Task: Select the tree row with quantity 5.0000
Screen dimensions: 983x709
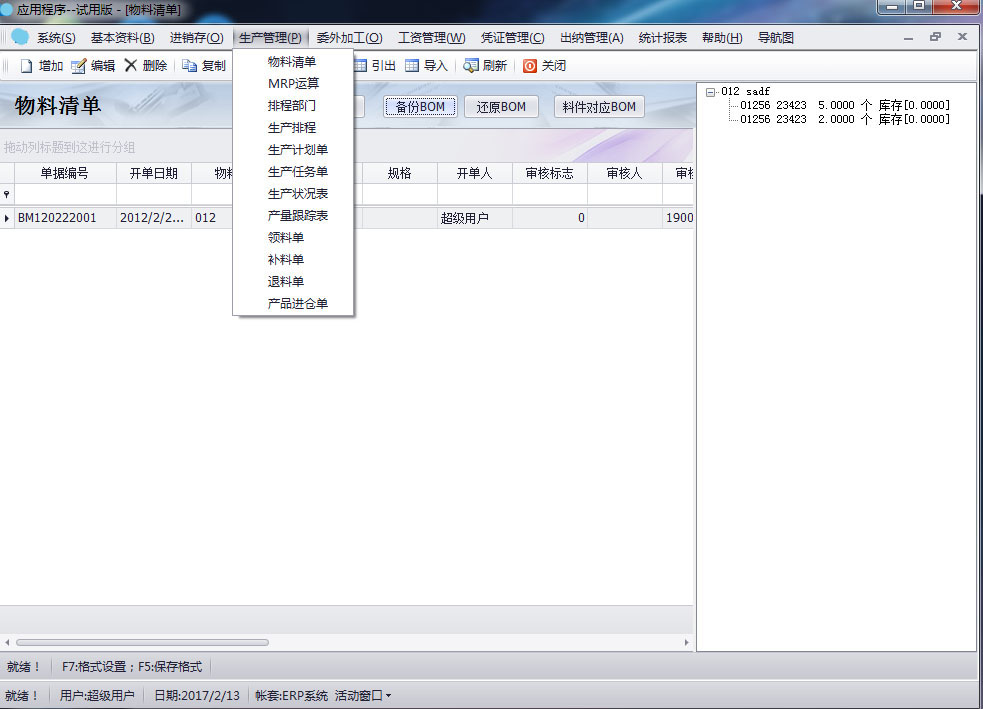Action: click(x=845, y=105)
